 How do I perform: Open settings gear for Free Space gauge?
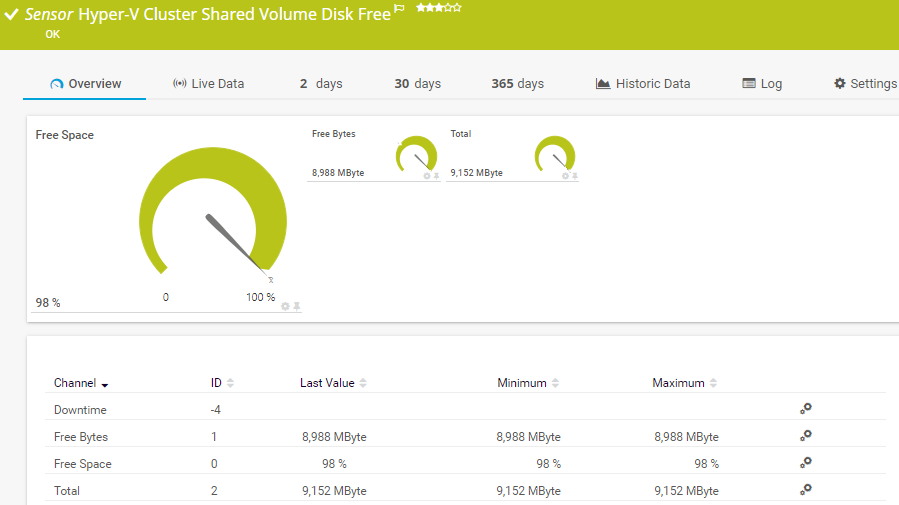[285, 306]
